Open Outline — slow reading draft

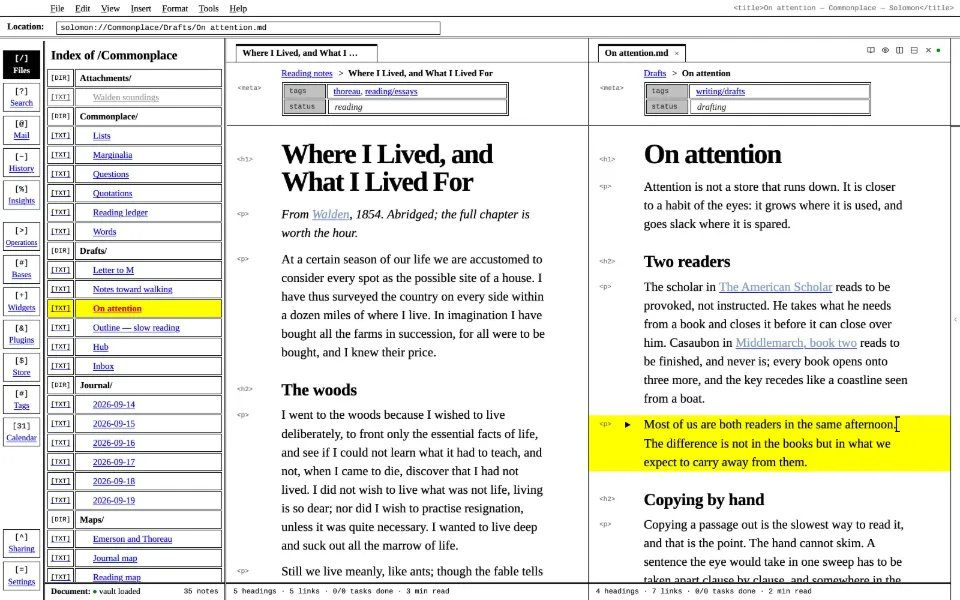pyautogui.click(x=136, y=328)
